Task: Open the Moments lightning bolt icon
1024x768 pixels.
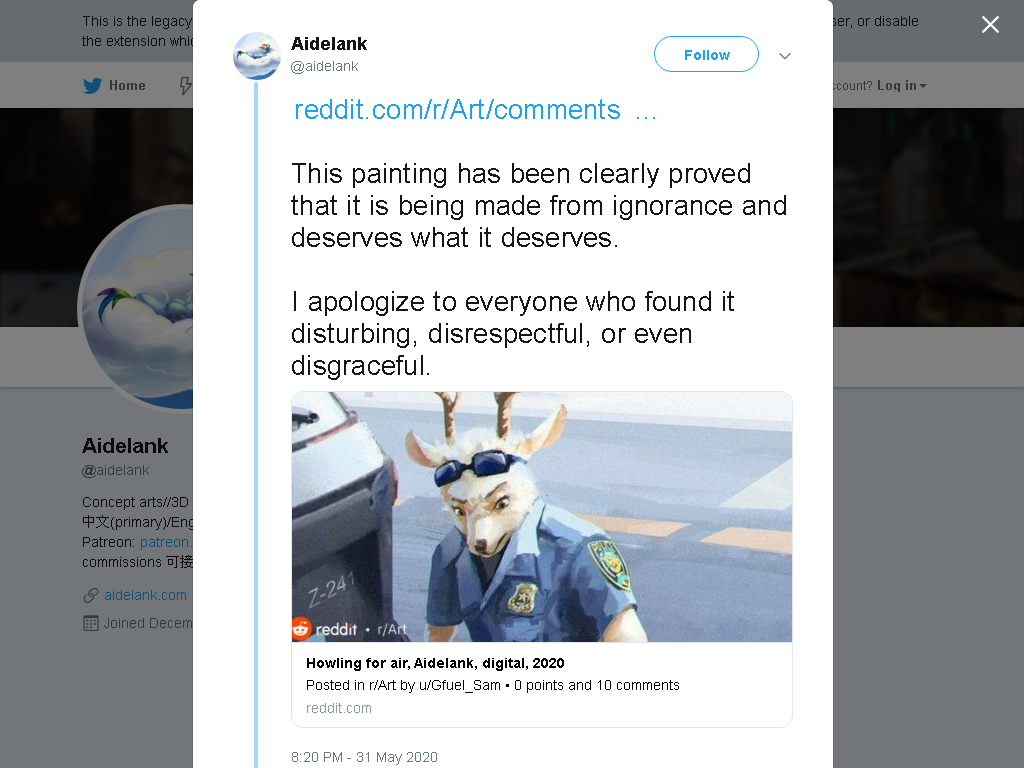Action: point(186,86)
